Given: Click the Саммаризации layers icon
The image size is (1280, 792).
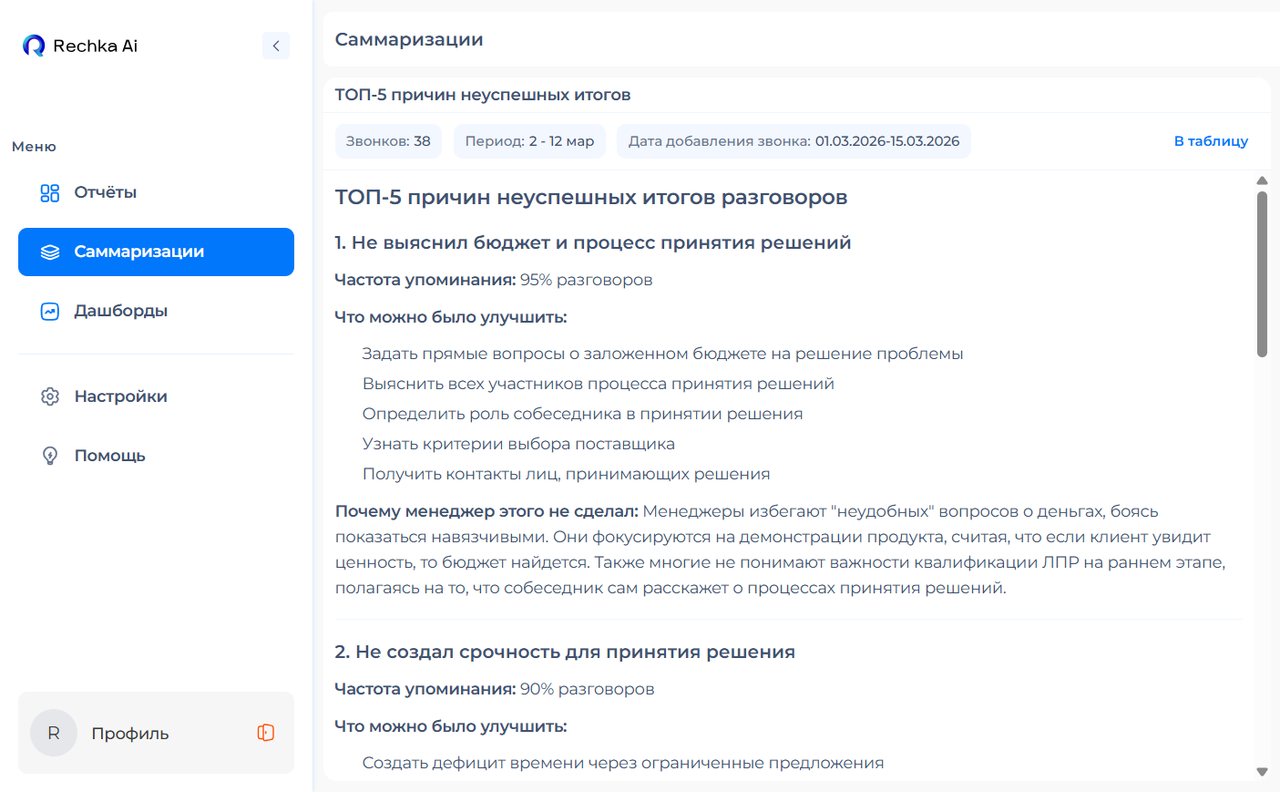Looking at the screenshot, I should (x=50, y=252).
